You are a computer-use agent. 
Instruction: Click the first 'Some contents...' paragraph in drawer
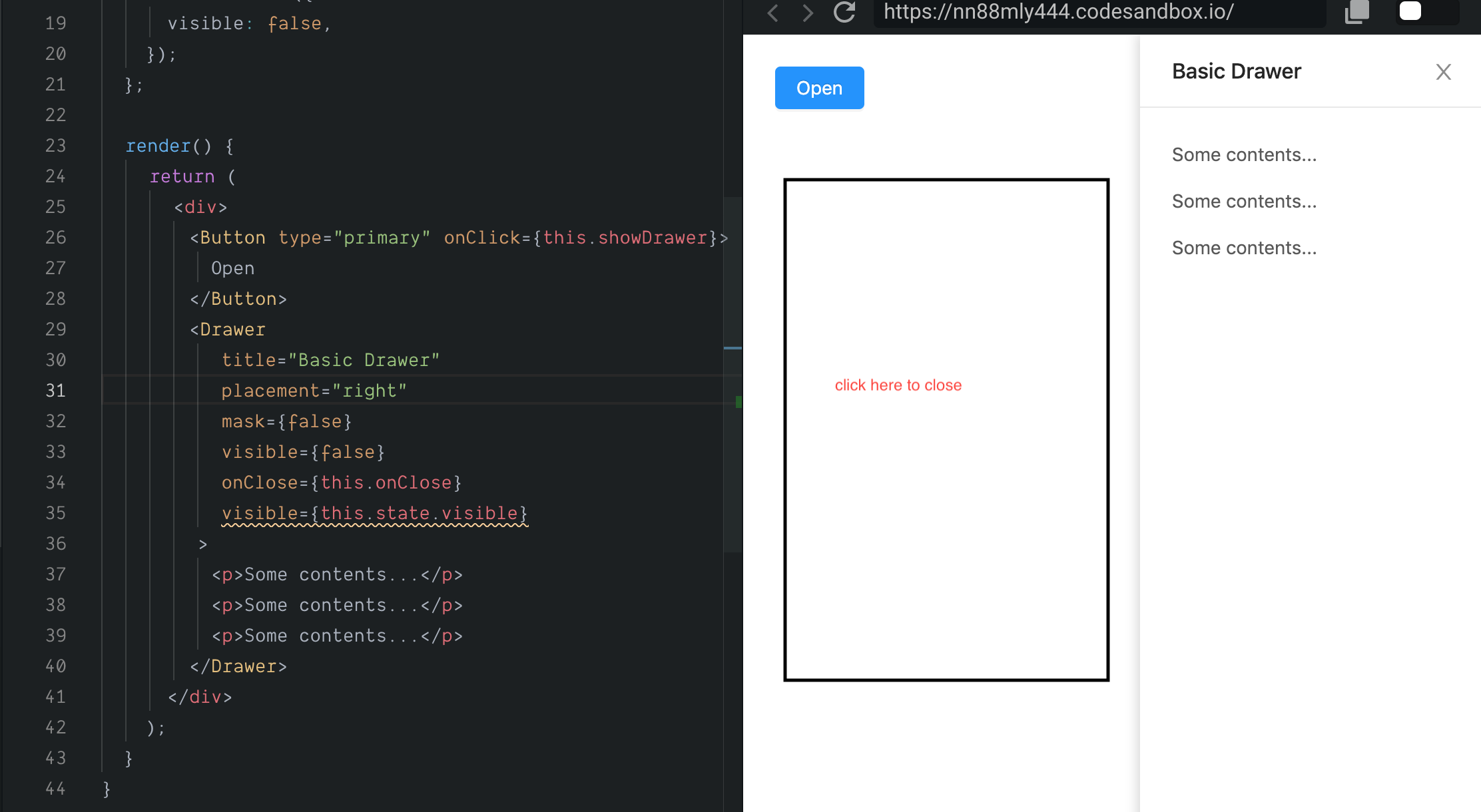click(x=1244, y=155)
